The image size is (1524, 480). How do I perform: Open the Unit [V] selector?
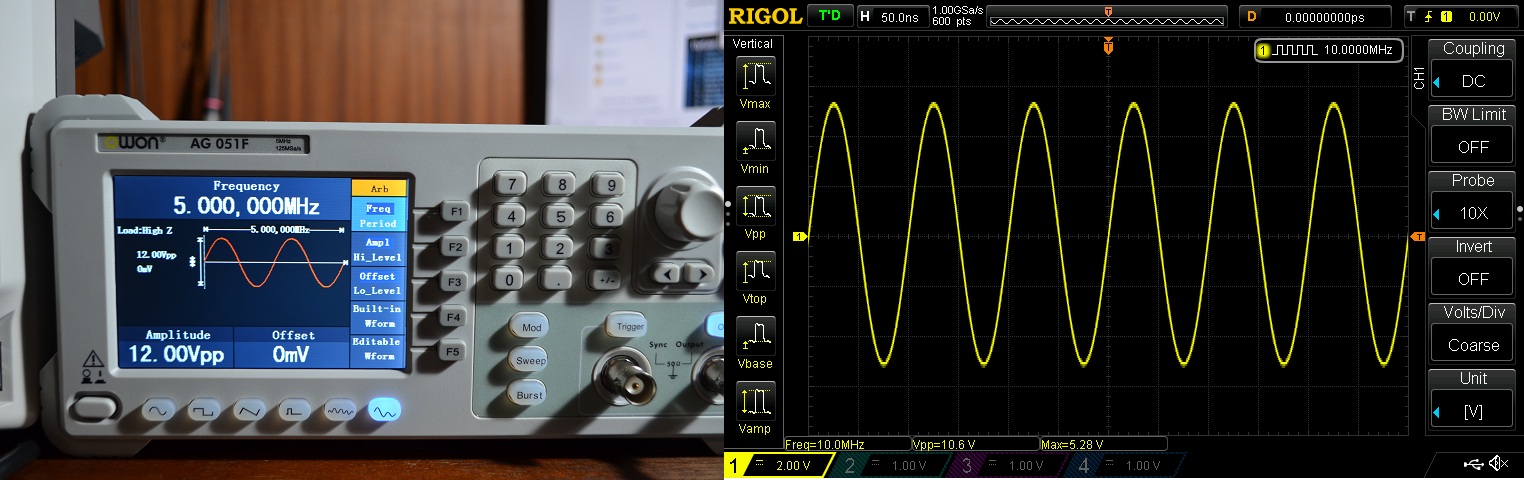pyautogui.click(x=1473, y=410)
